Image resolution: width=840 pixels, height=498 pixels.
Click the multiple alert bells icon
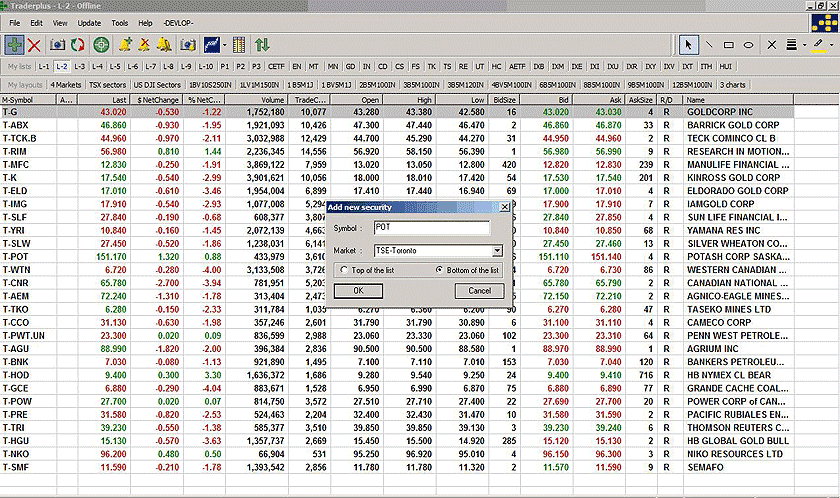(x=164, y=45)
